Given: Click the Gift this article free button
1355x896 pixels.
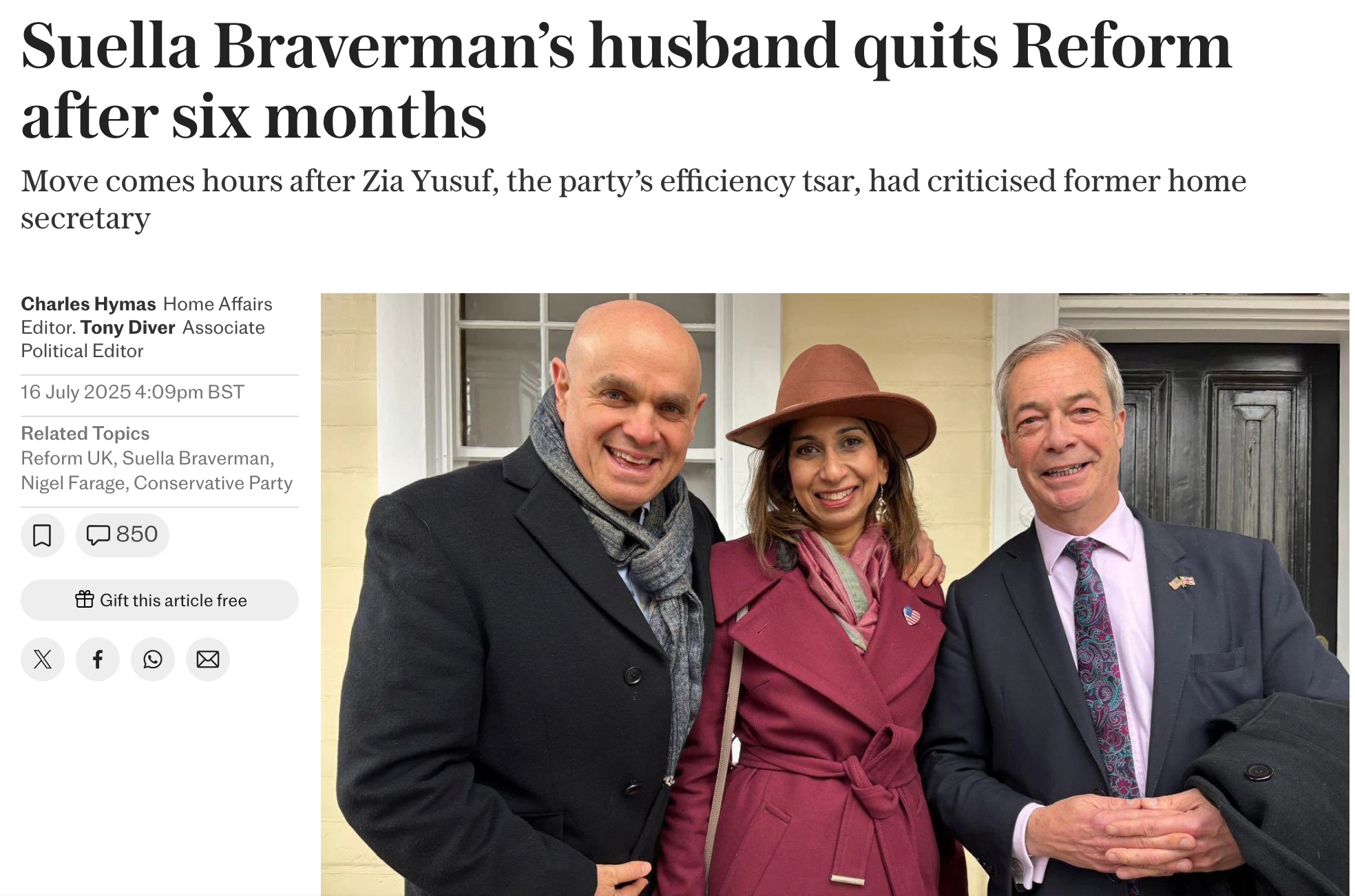Looking at the screenshot, I should [160, 600].
